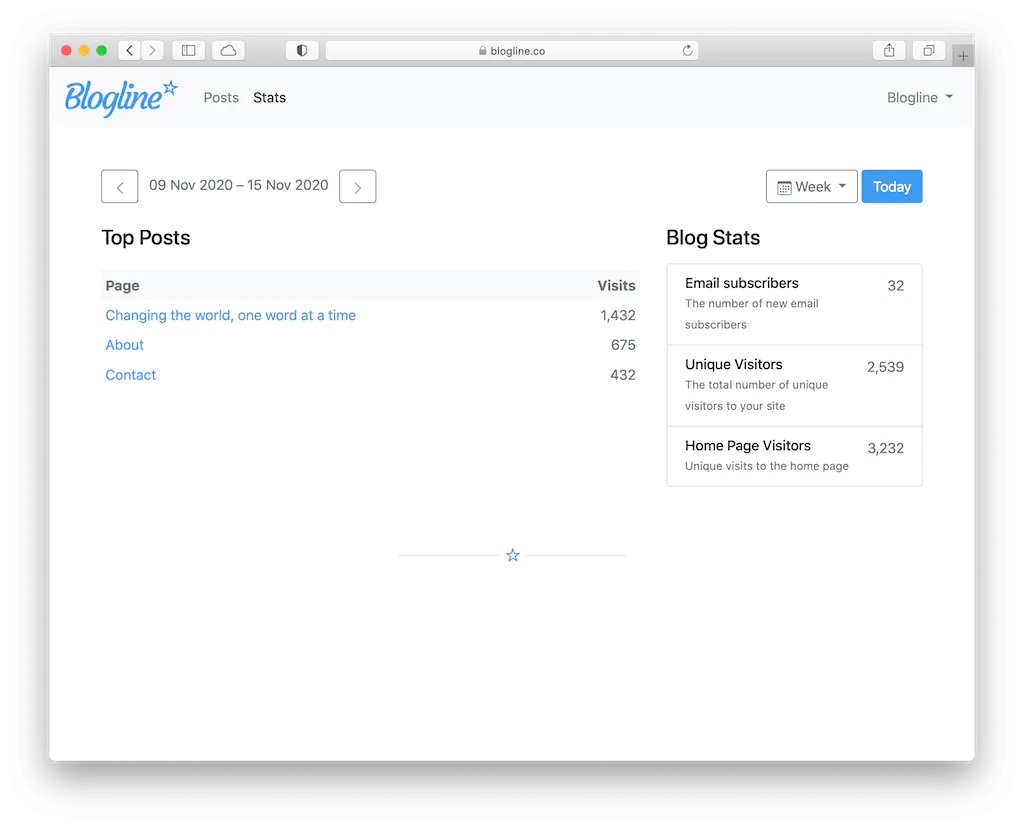The image size is (1024, 826).
Task: Click the Safari back arrow button
Action: tap(129, 50)
